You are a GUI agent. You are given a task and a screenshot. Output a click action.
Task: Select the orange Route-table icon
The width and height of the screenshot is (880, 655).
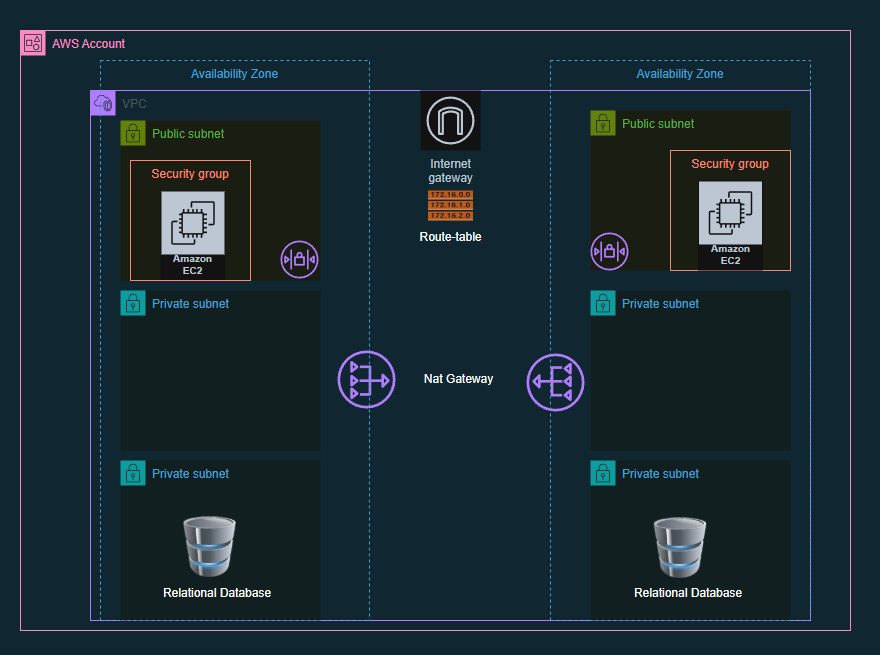(x=450, y=205)
